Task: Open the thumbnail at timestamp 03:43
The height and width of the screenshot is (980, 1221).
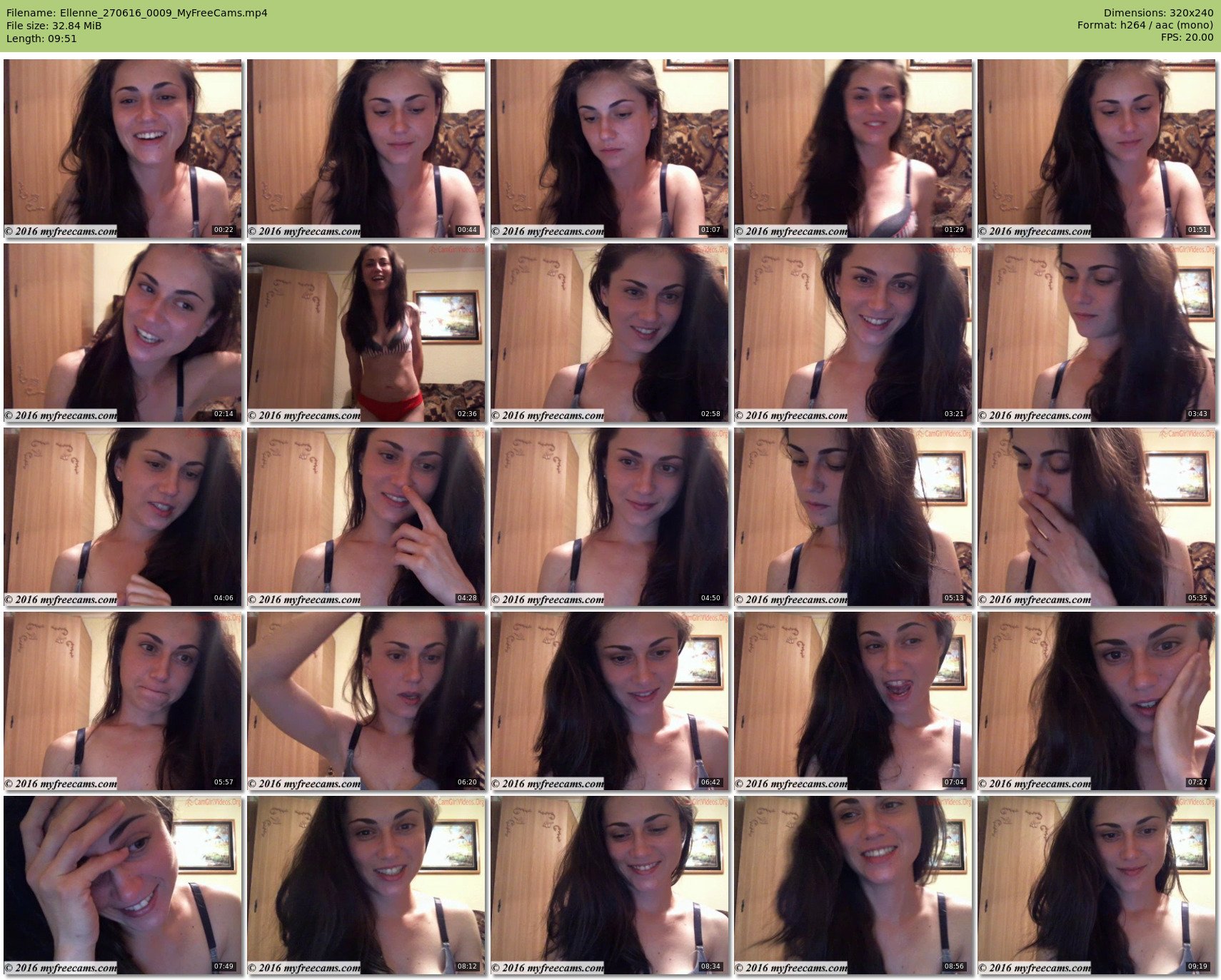Action: tap(1097, 333)
